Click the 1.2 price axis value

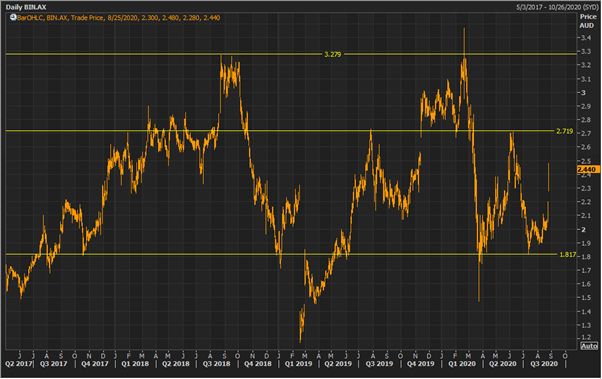[586, 338]
